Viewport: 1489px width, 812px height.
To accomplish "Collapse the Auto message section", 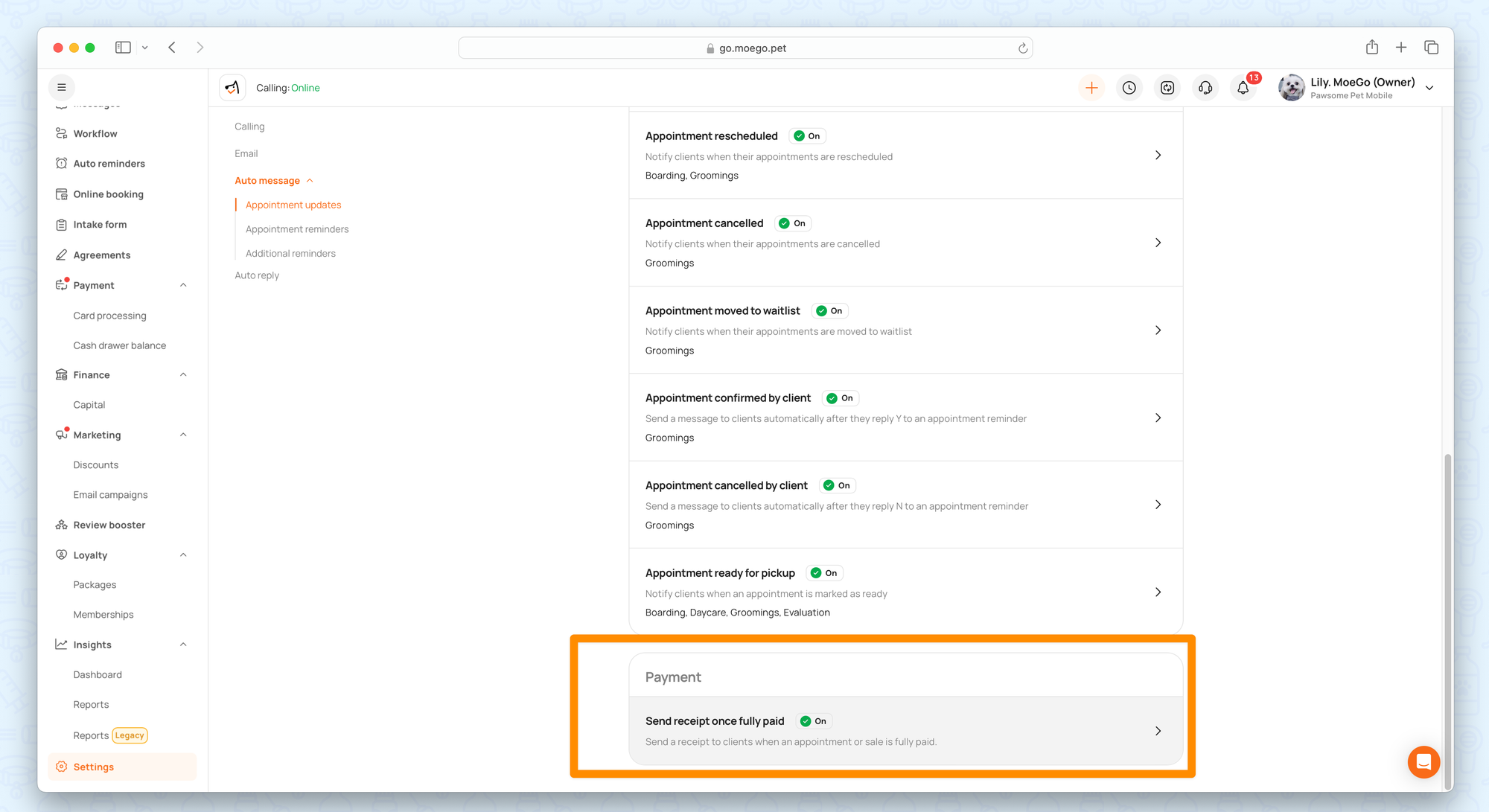I will 310,181.
